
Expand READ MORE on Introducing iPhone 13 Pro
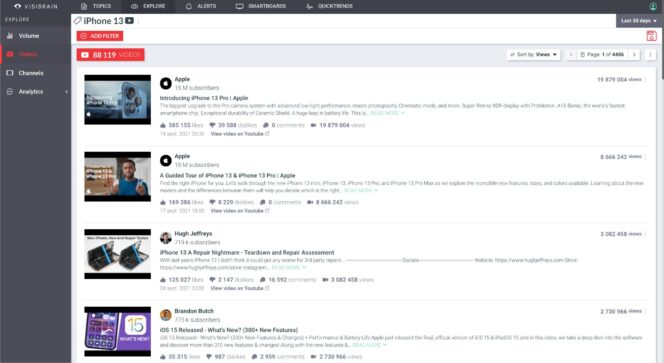pos(387,113)
